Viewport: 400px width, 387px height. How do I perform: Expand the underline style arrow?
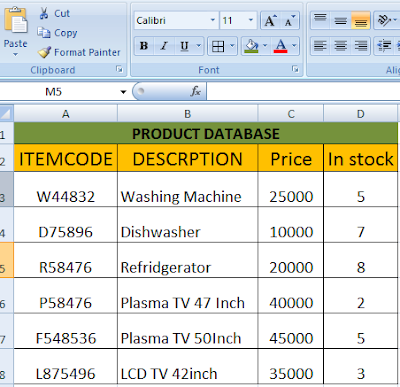199,46
